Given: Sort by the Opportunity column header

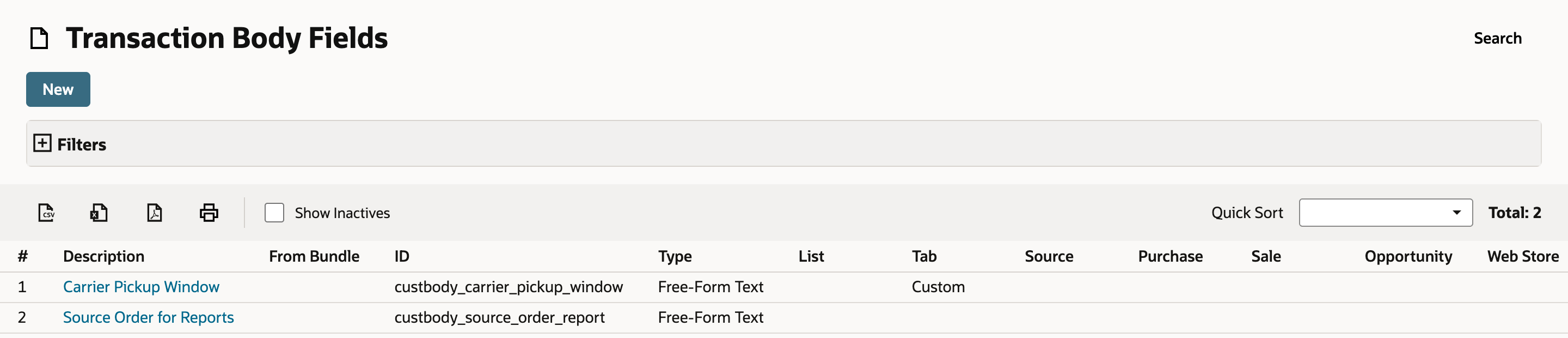Looking at the screenshot, I should tap(1408, 256).
